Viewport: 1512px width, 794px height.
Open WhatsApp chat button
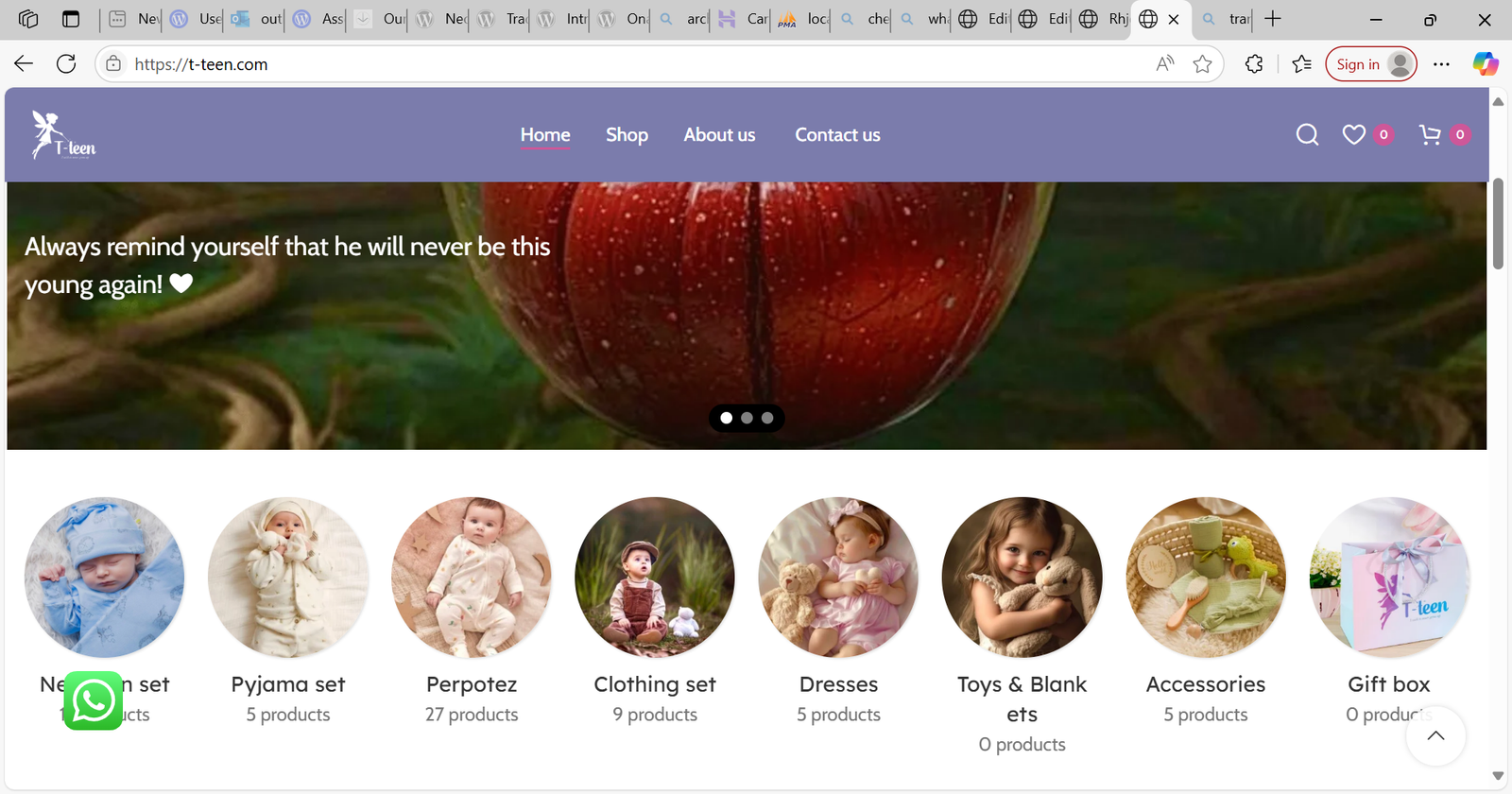click(x=94, y=700)
